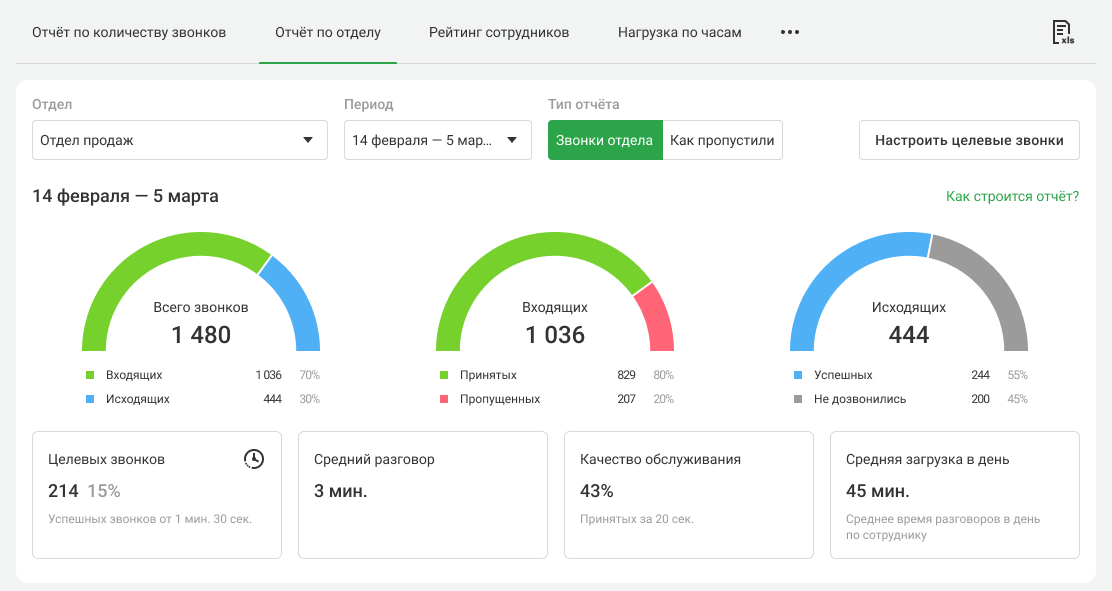Click green Входящих legend square under Всего звонков
This screenshot has height=591, width=1112.
click(x=89, y=375)
